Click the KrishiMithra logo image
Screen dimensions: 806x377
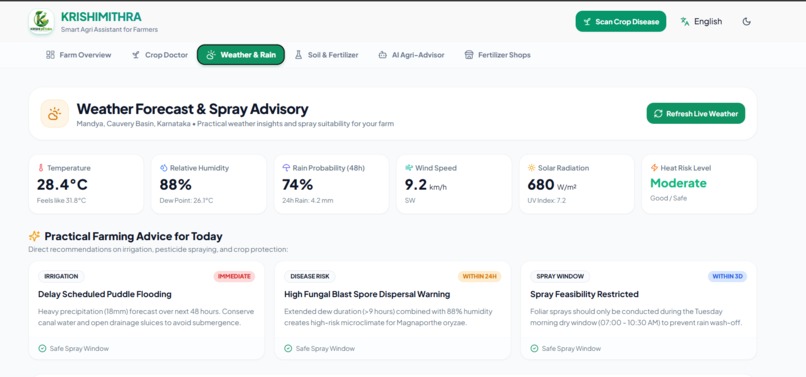click(41, 21)
